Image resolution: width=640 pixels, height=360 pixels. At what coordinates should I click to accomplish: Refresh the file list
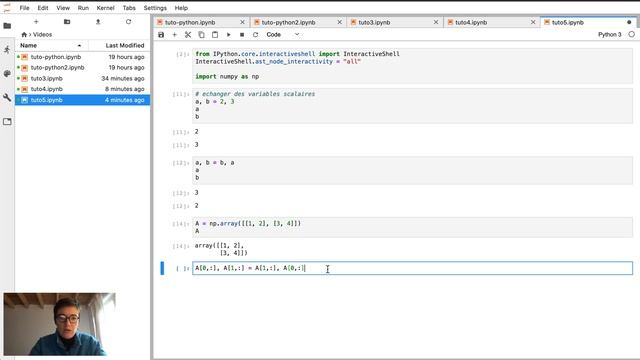tap(129, 22)
